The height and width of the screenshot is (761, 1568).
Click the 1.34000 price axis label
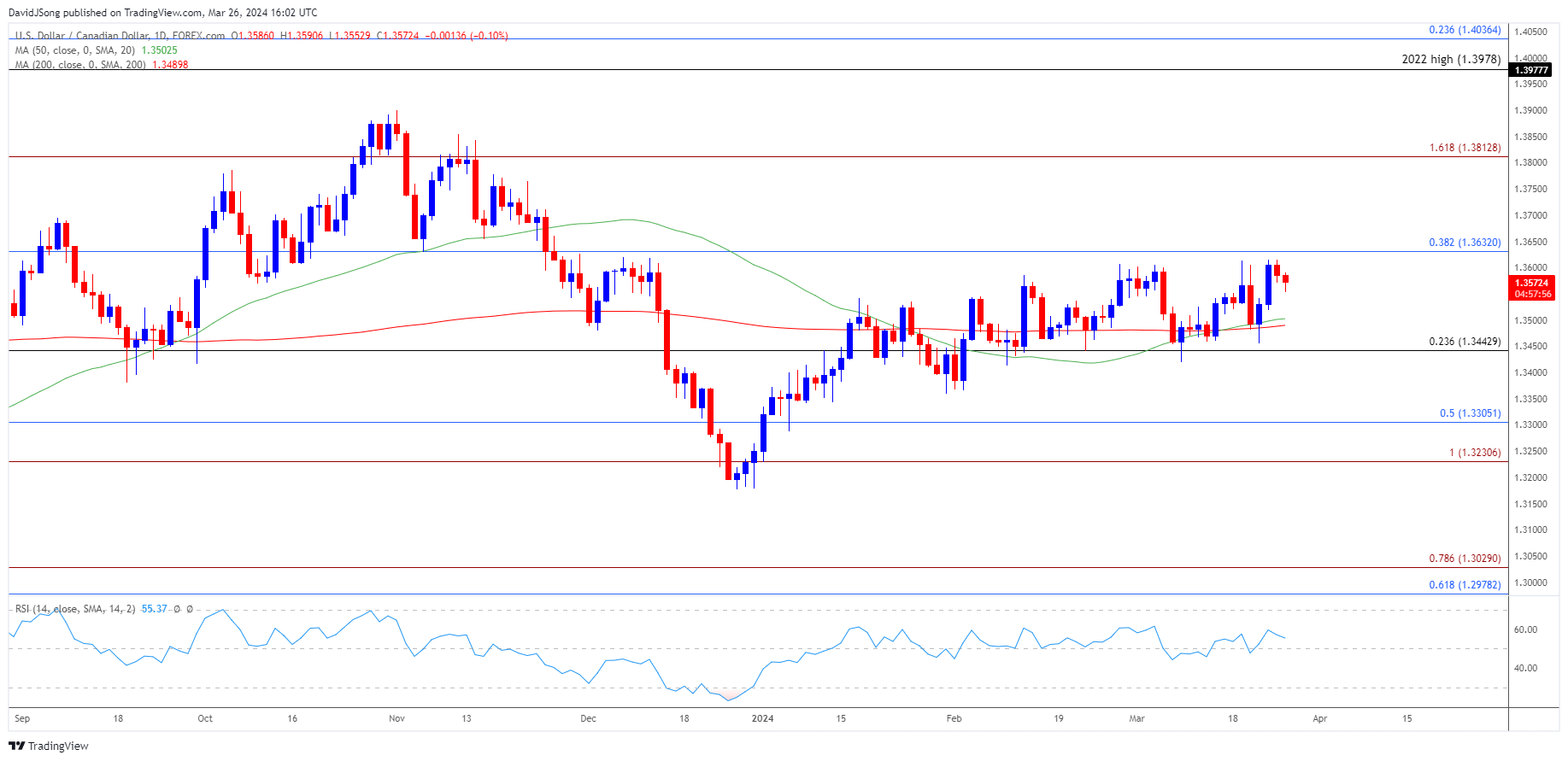1530,372
